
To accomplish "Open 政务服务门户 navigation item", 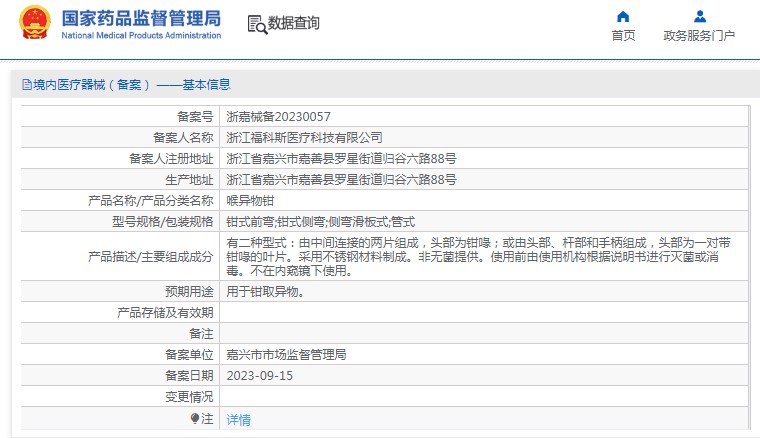I will coord(699,35).
